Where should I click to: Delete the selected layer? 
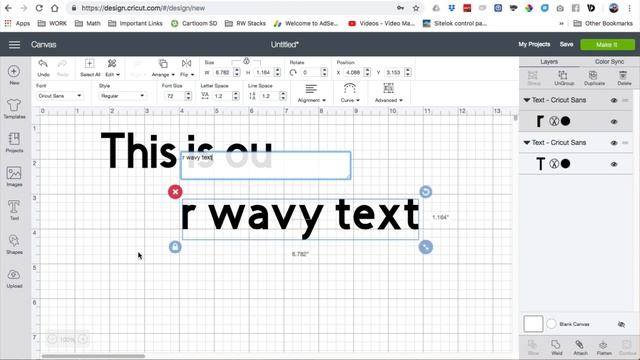pos(624,78)
